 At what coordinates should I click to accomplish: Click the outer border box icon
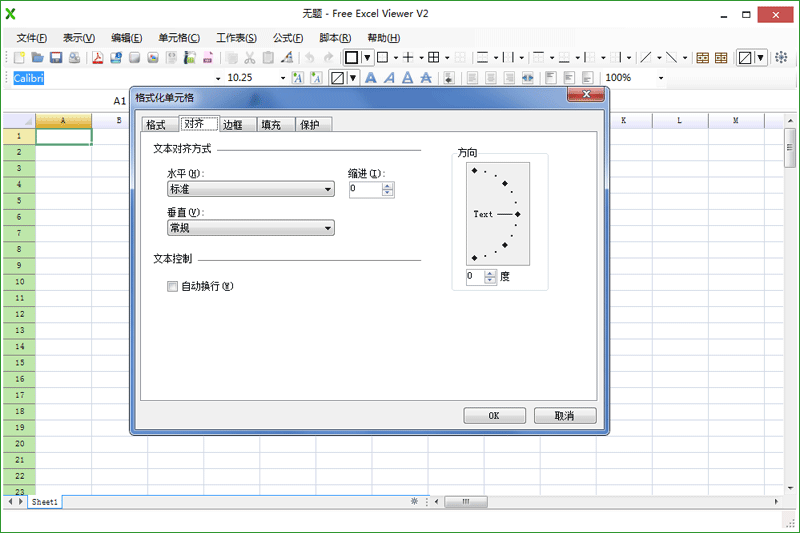coord(382,58)
